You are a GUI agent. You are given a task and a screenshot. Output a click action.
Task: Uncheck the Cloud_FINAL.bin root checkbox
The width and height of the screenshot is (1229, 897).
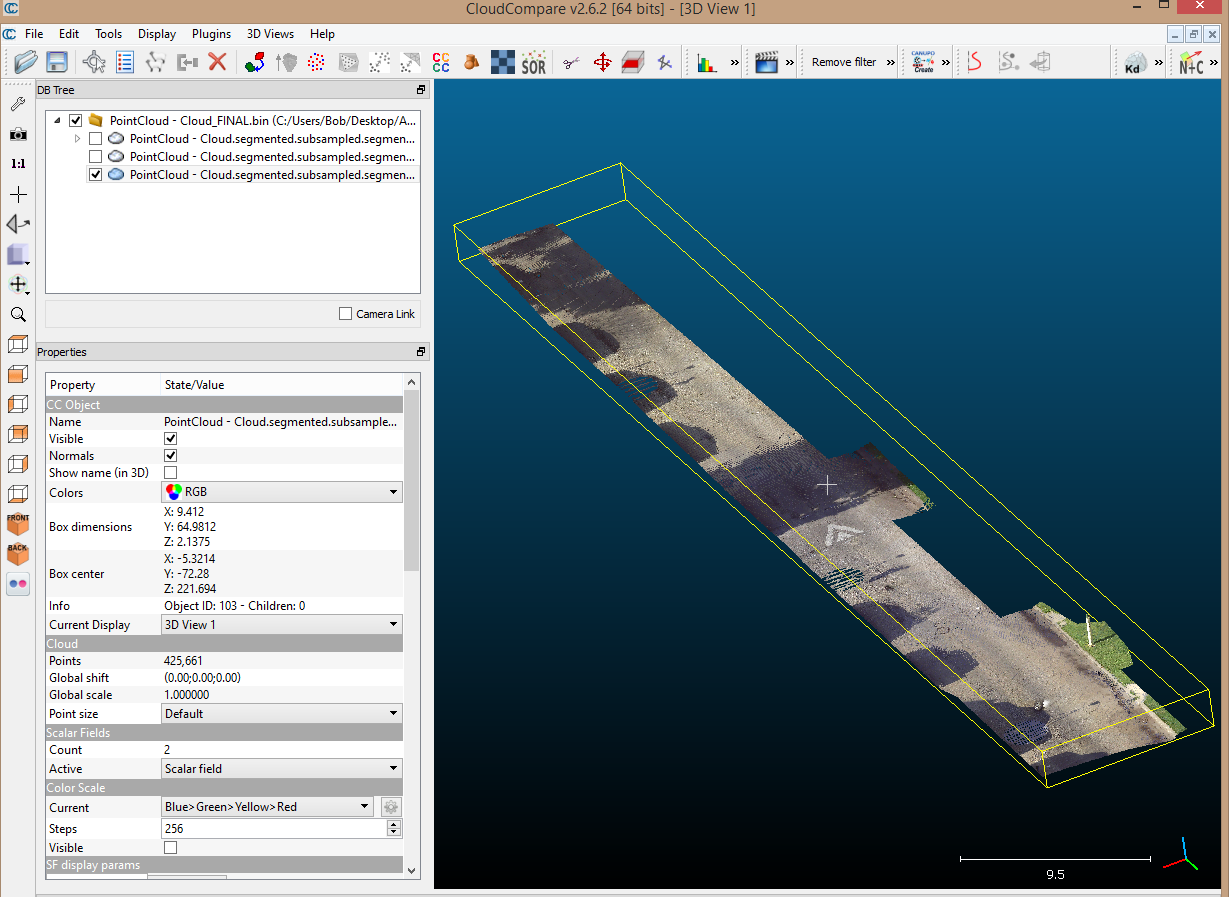click(x=75, y=120)
